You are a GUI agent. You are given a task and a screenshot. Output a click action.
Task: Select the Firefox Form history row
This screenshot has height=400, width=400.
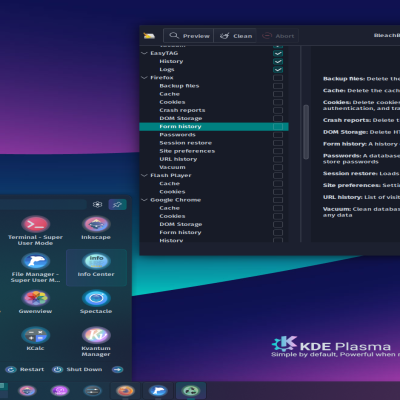tap(214, 127)
